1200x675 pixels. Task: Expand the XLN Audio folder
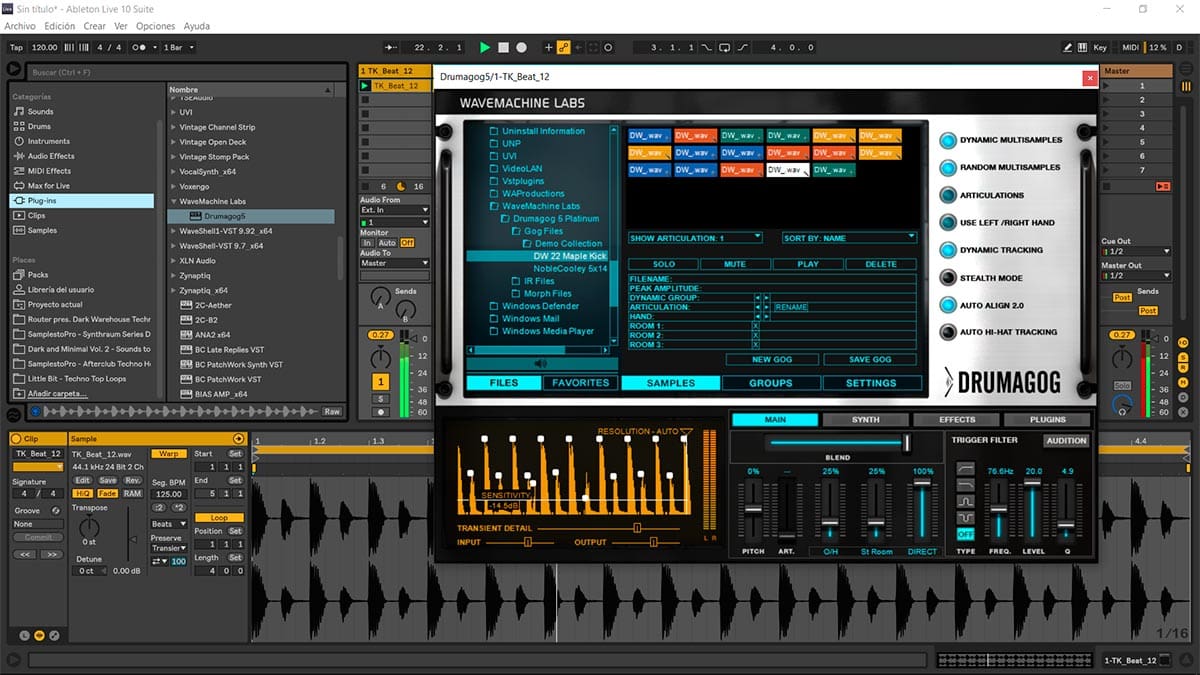click(173, 261)
